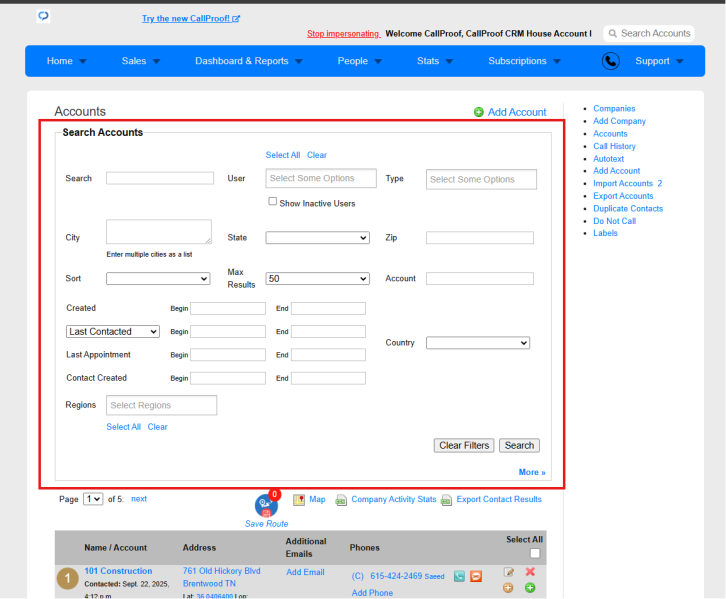Click the external link icon beside Try the new CallProof
The image size is (726, 599).
pos(236,19)
